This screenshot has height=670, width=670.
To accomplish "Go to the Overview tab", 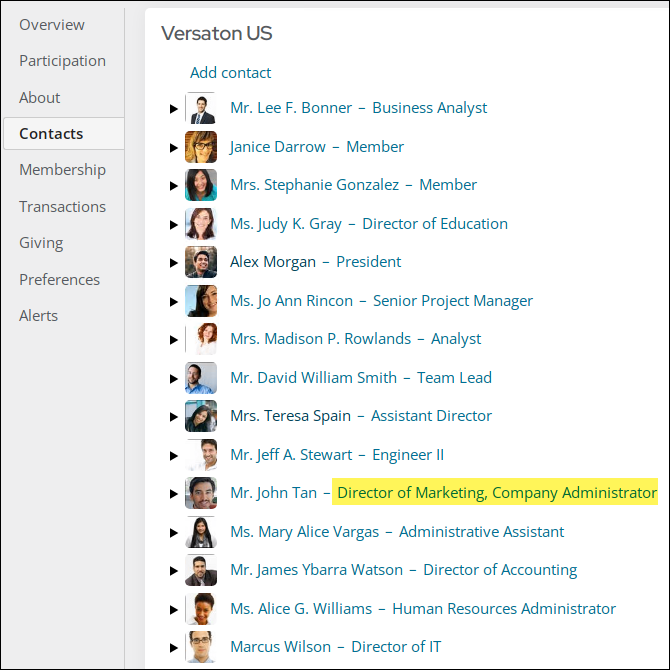I will coord(52,25).
